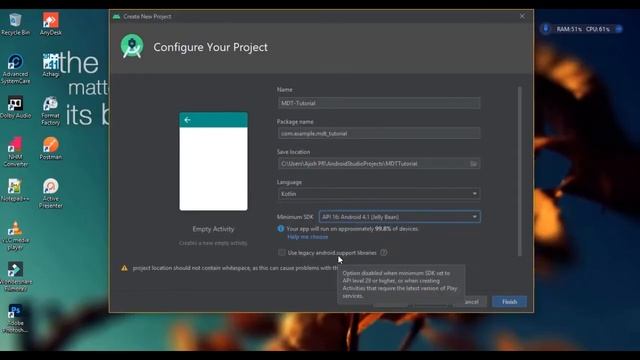Launch Active Presenter from the desktop
The height and width of the screenshot is (360, 640).
51,193
